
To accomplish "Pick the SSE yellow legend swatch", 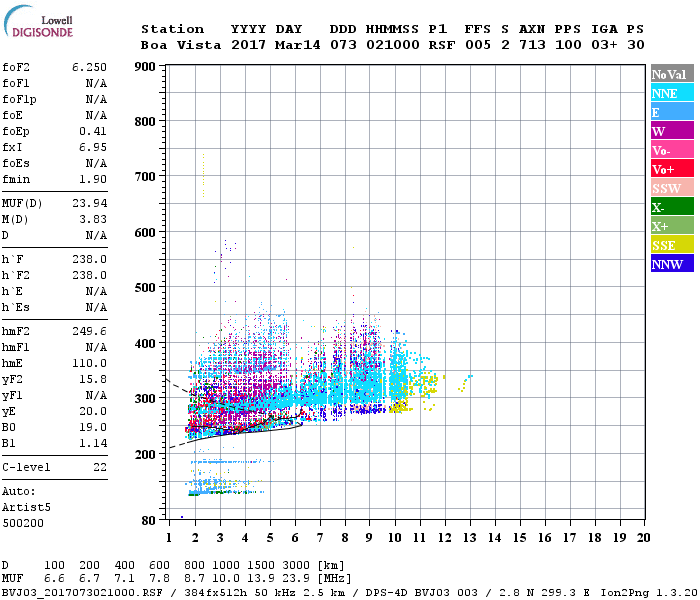I will pos(671,245).
